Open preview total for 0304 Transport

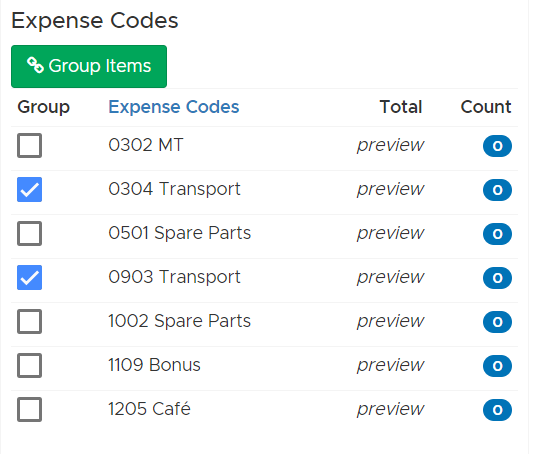coord(390,190)
